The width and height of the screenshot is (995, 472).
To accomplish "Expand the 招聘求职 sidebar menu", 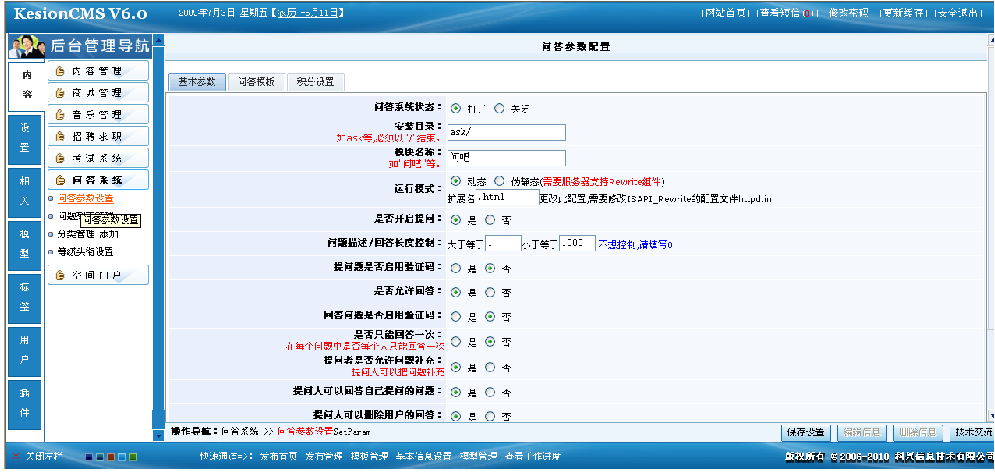I will [98, 136].
